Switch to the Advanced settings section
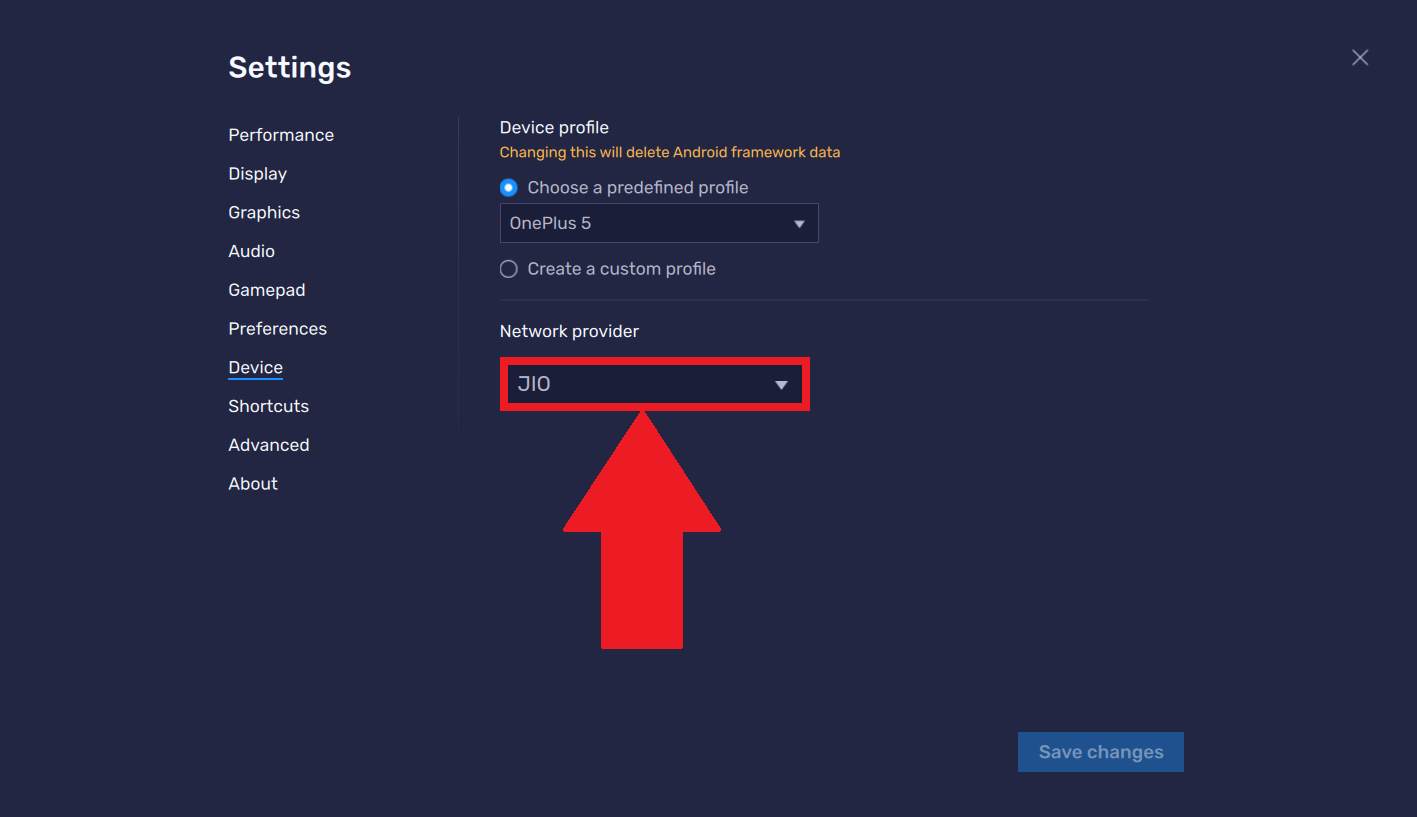Image resolution: width=1417 pixels, height=817 pixels. 268,445
